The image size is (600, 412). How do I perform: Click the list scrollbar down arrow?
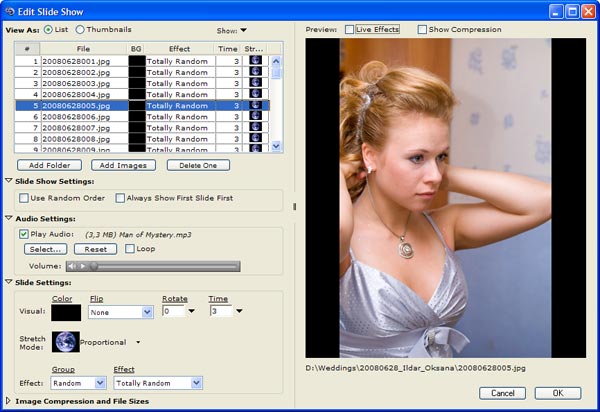coord(276,146)
